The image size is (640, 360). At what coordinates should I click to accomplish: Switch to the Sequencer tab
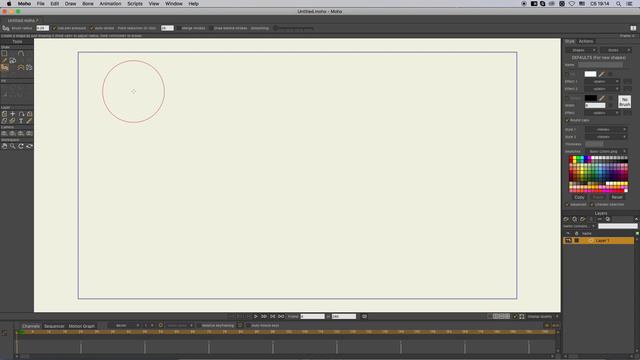tap(54, 326)
